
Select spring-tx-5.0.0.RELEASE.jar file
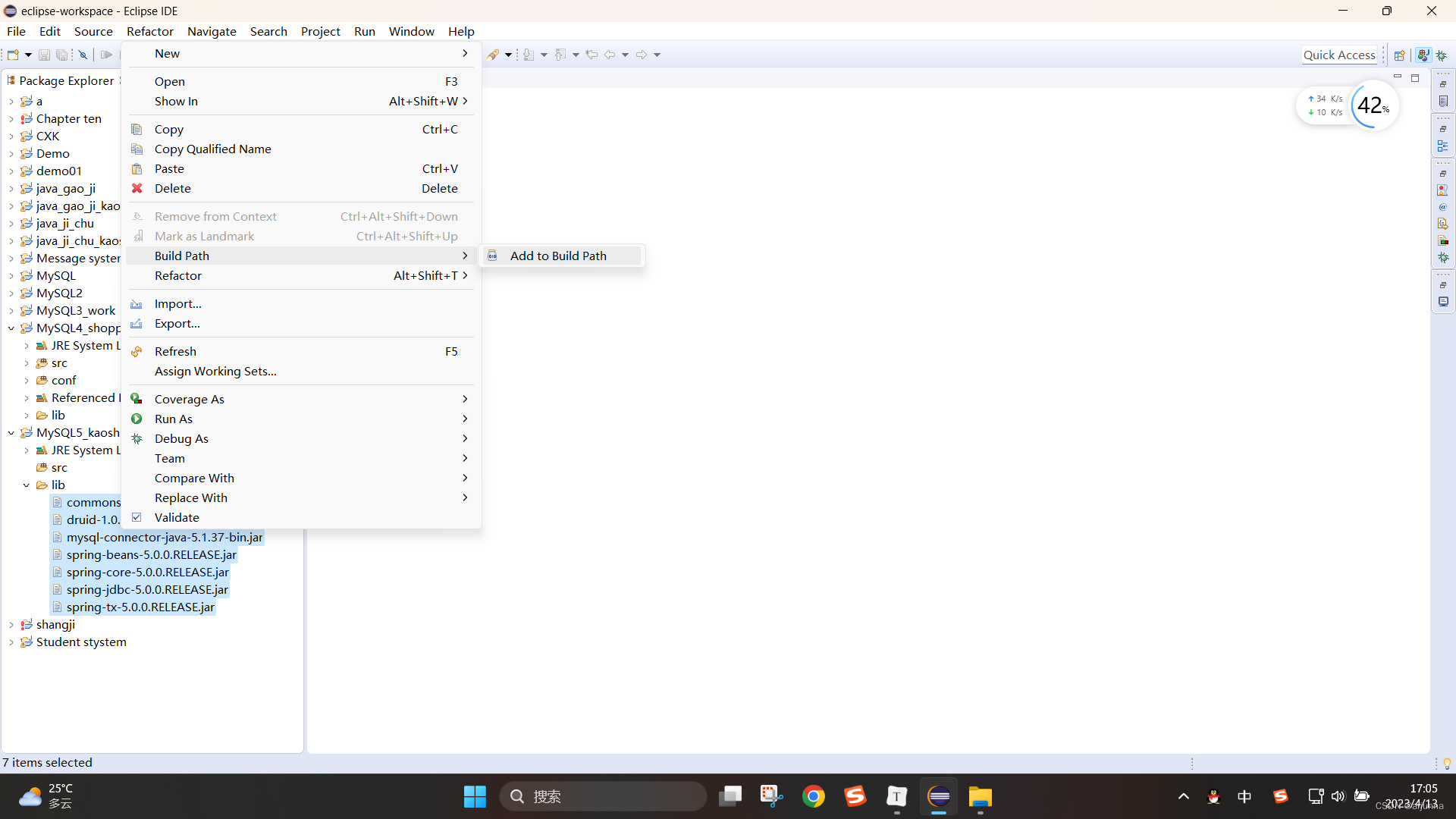(x=140, y=607)
